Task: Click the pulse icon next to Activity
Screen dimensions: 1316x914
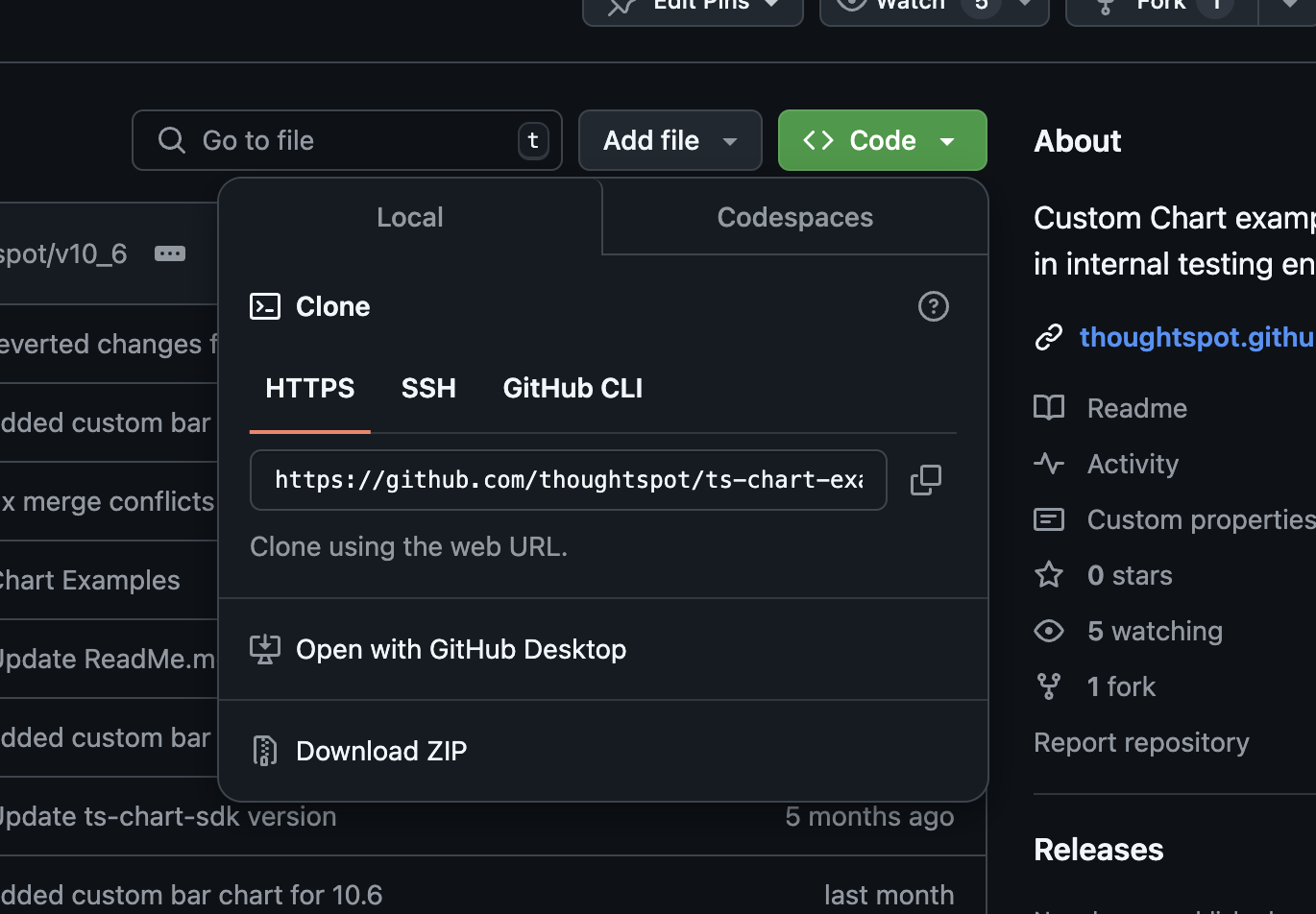Action: point(1049,464)
